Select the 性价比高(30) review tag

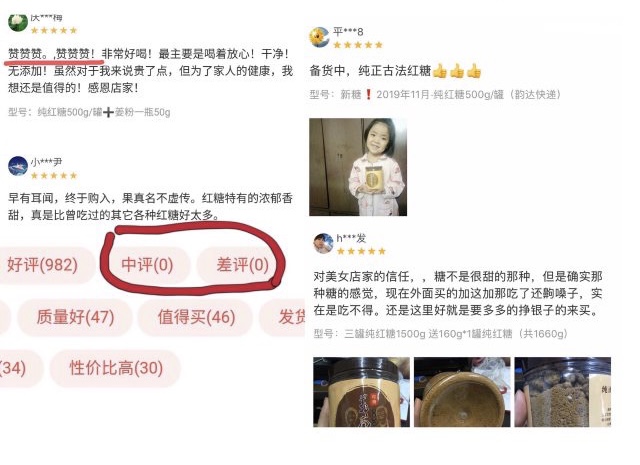(116, 368)
